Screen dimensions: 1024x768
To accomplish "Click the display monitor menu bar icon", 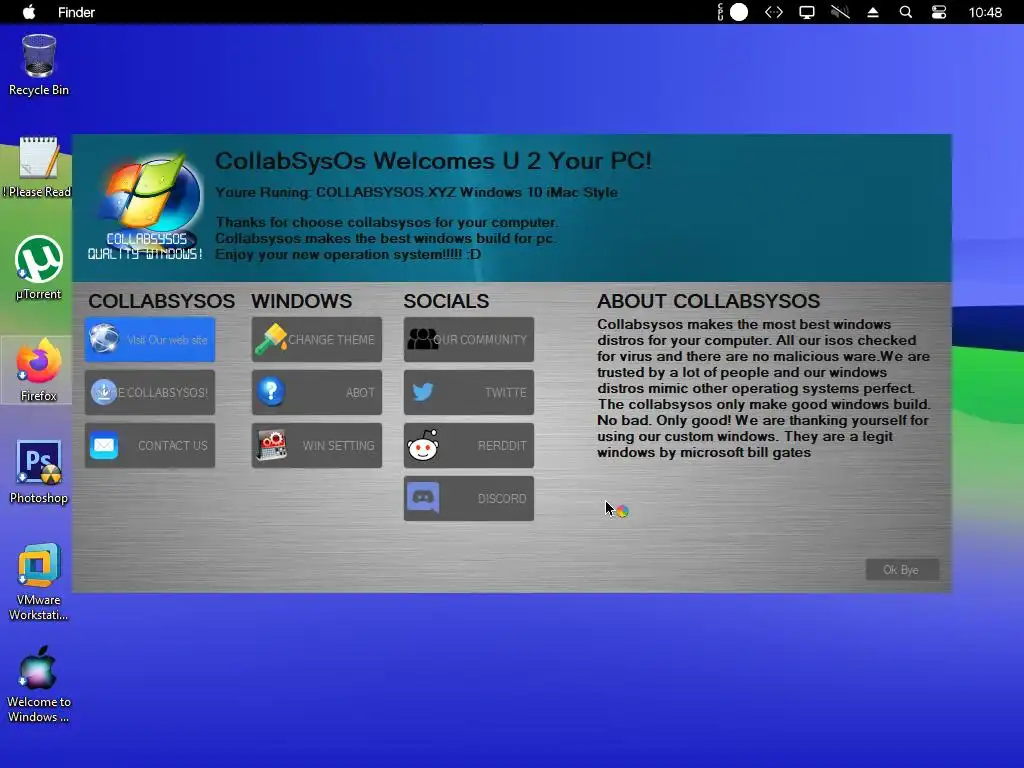I will coord(807,12).
